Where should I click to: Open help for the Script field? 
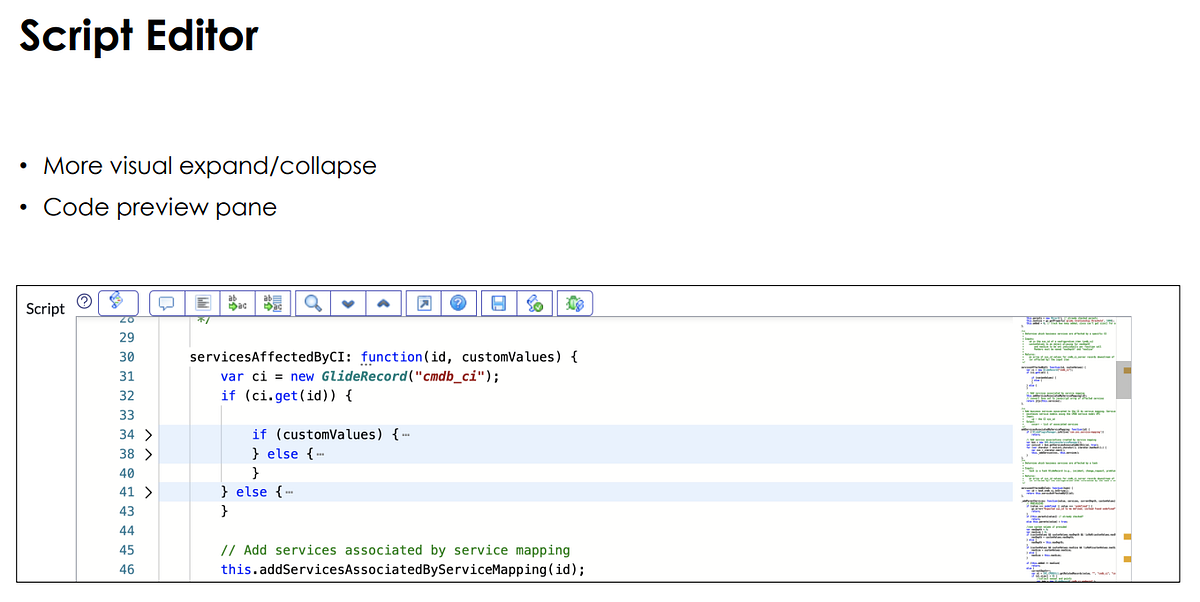[84, 301]
